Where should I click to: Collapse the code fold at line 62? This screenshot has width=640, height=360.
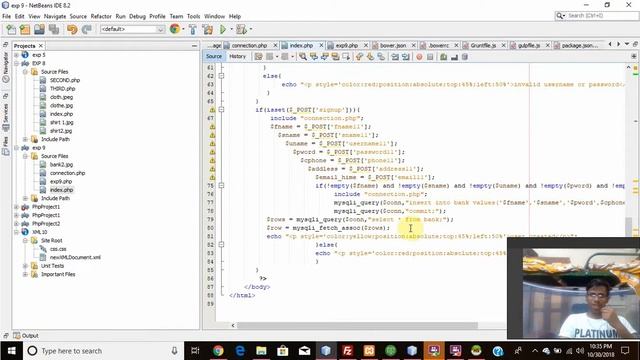[221, 76]
